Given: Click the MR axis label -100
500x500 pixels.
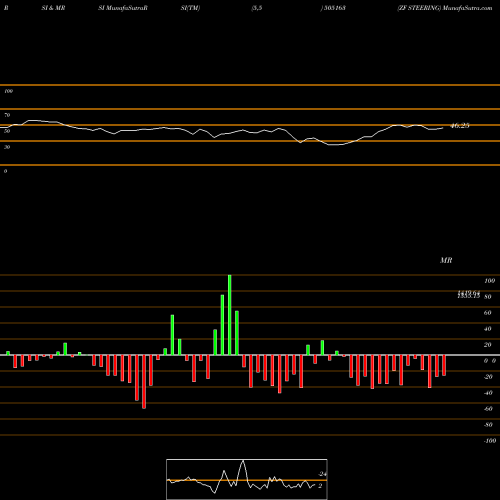Looking at the screenshot, I should point(490,441).
